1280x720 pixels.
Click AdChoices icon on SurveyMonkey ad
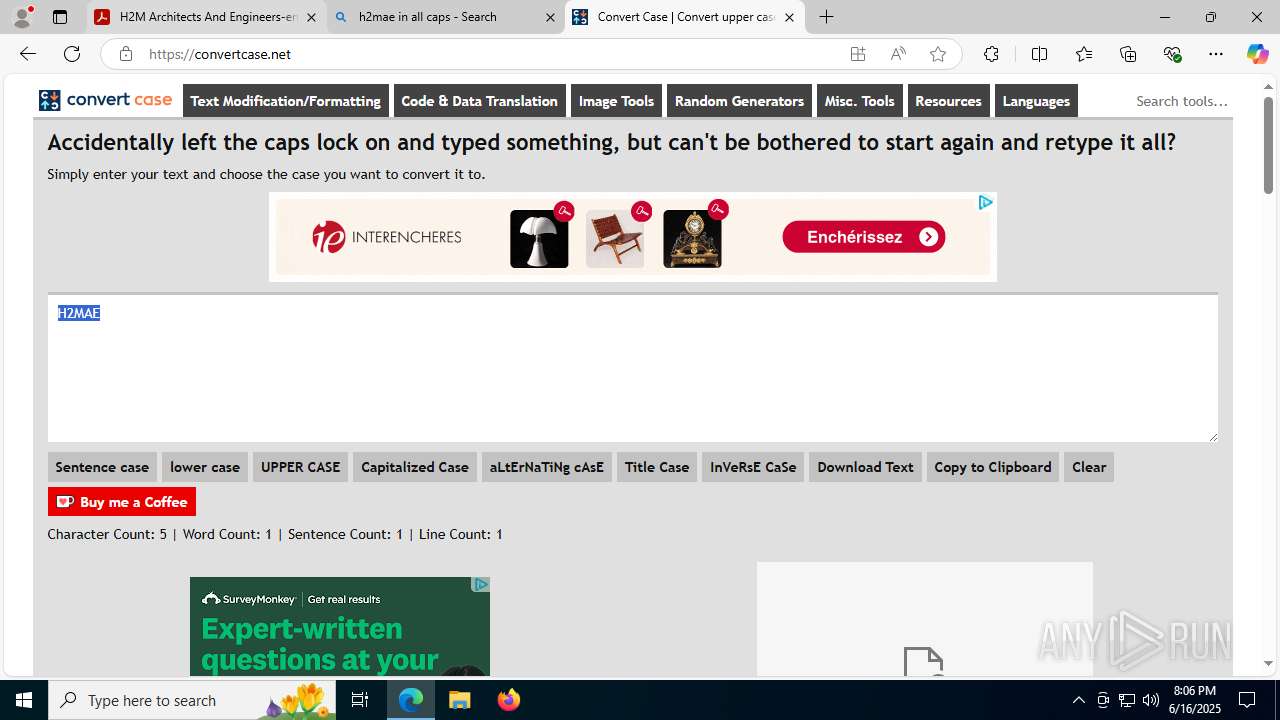point(481,584)
